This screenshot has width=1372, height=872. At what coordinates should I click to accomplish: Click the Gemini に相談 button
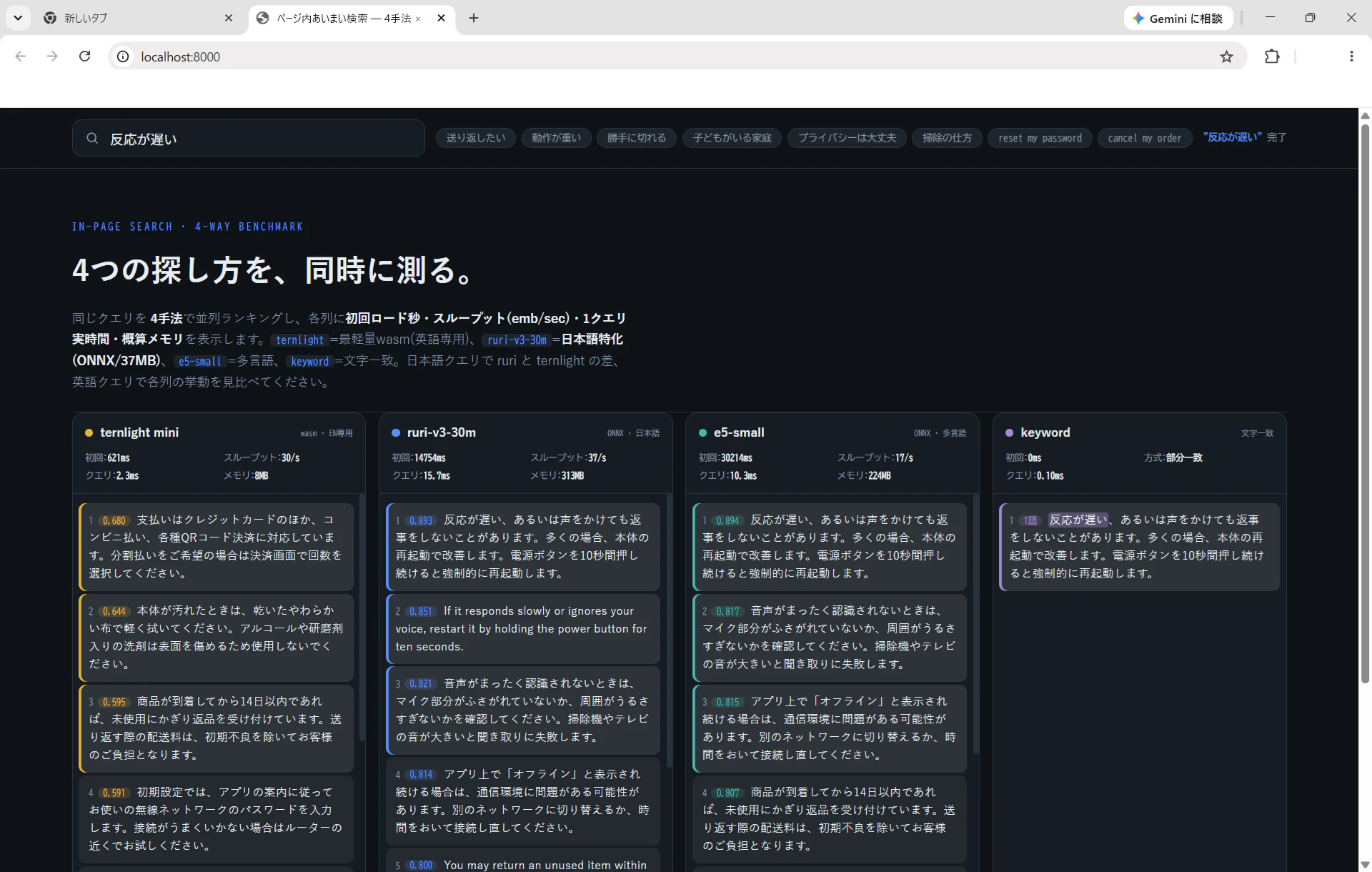tap(1178, 19)
